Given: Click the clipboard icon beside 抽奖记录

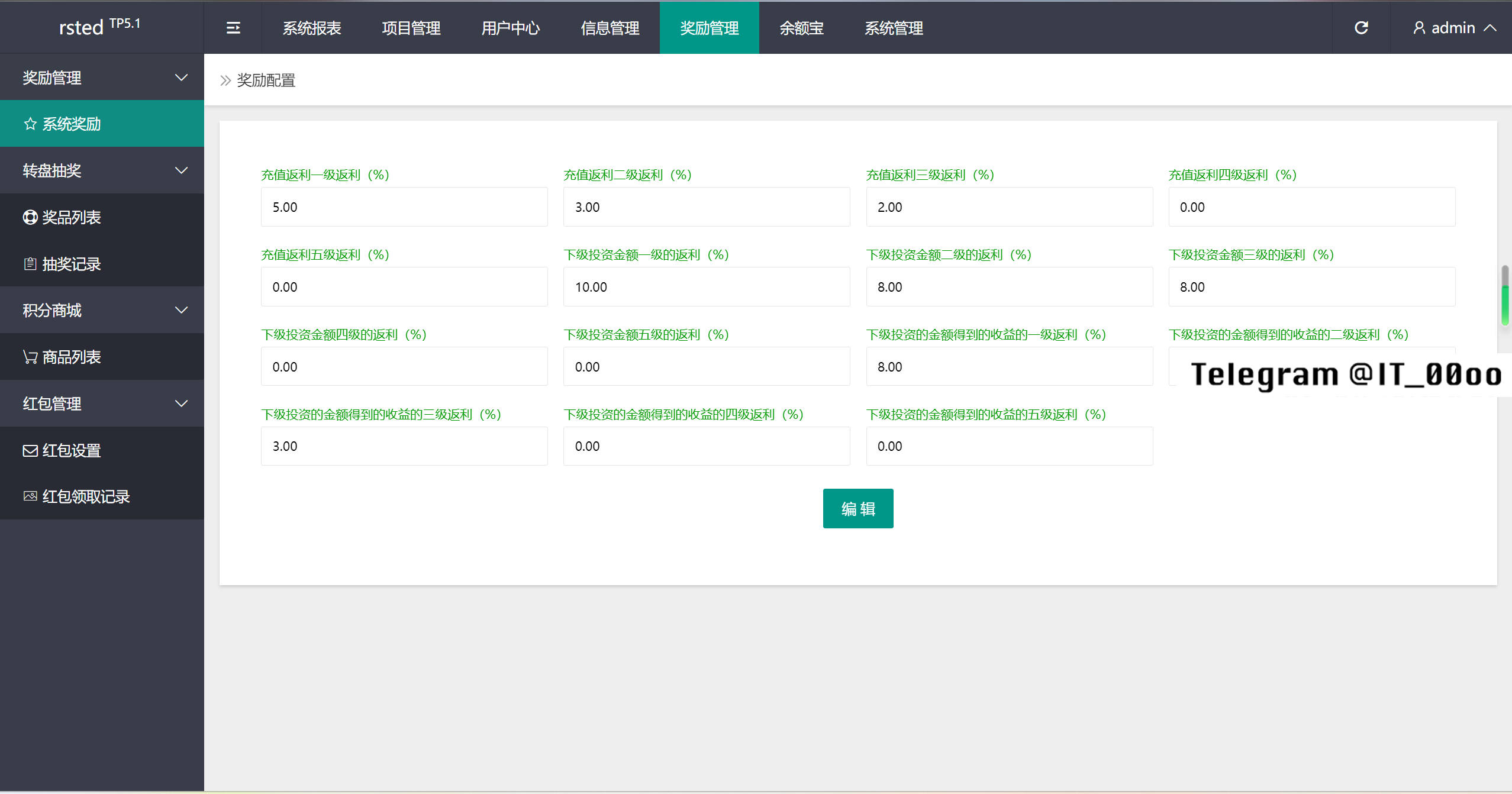Looking at the screenshot, I should [30, 264].
